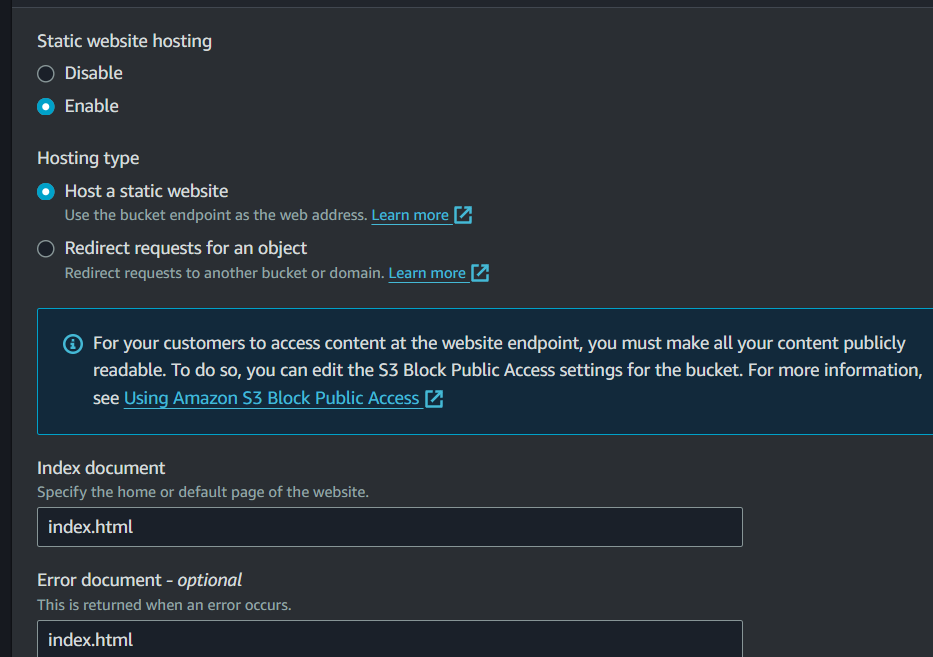
Task: Click the Index document field label
Action: click(x=101, y=468)
